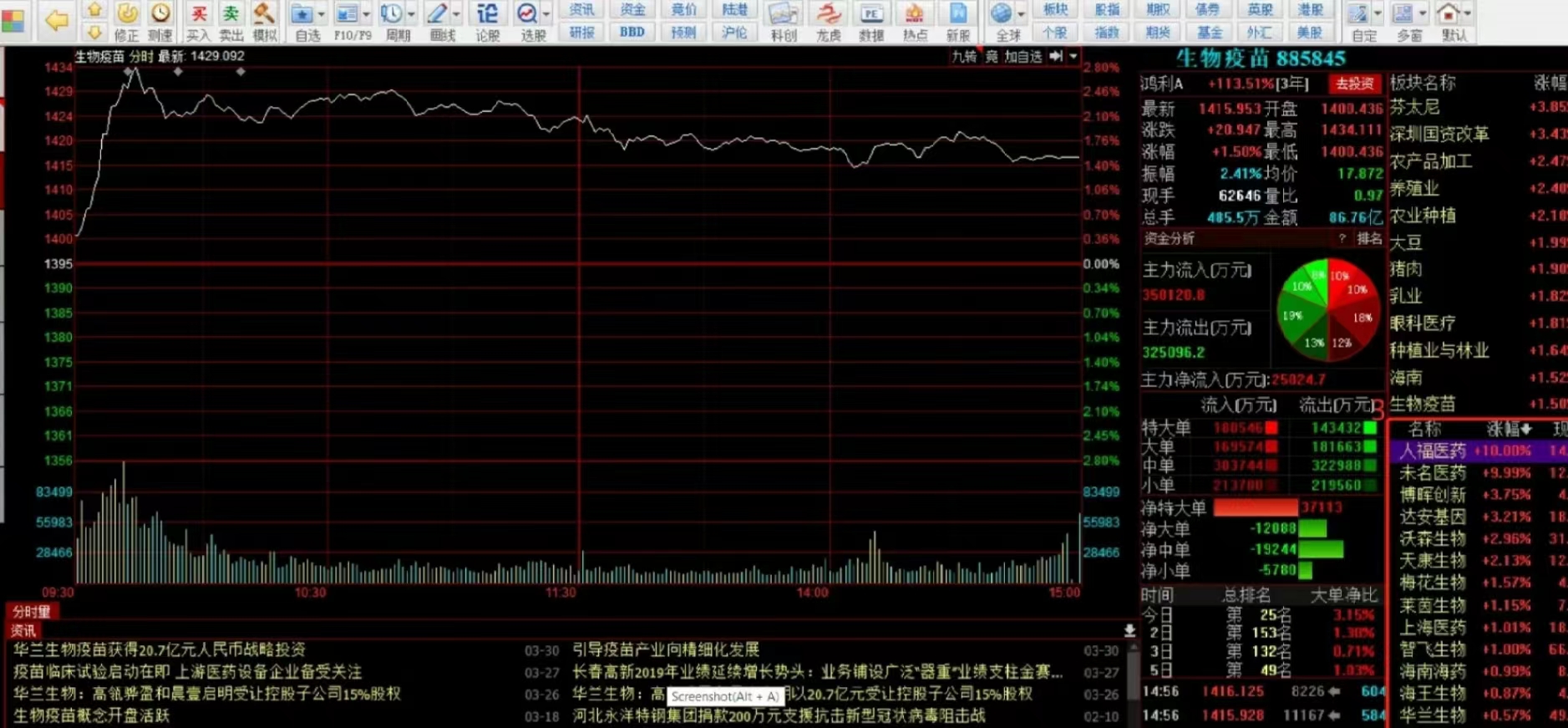Screen dimensions: 1568x728
Task: Expand the 自定 dropdown arrow
Action: pos(1378,14)
